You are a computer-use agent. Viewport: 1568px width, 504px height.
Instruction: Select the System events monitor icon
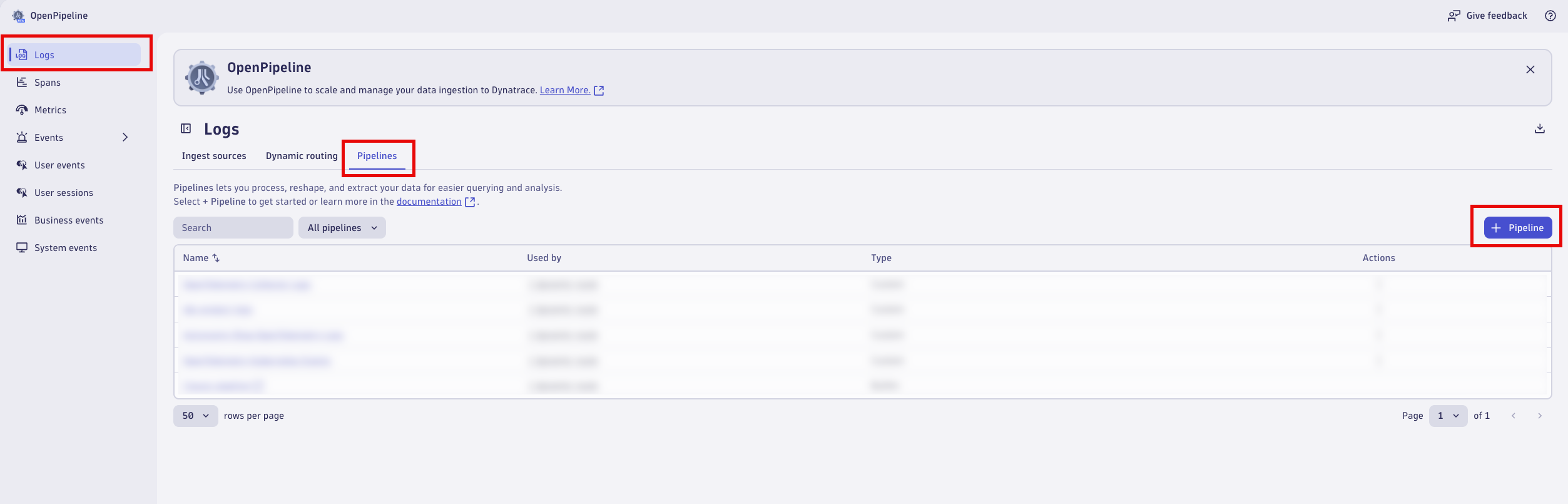pyautogui.click(x=22, y=247)
